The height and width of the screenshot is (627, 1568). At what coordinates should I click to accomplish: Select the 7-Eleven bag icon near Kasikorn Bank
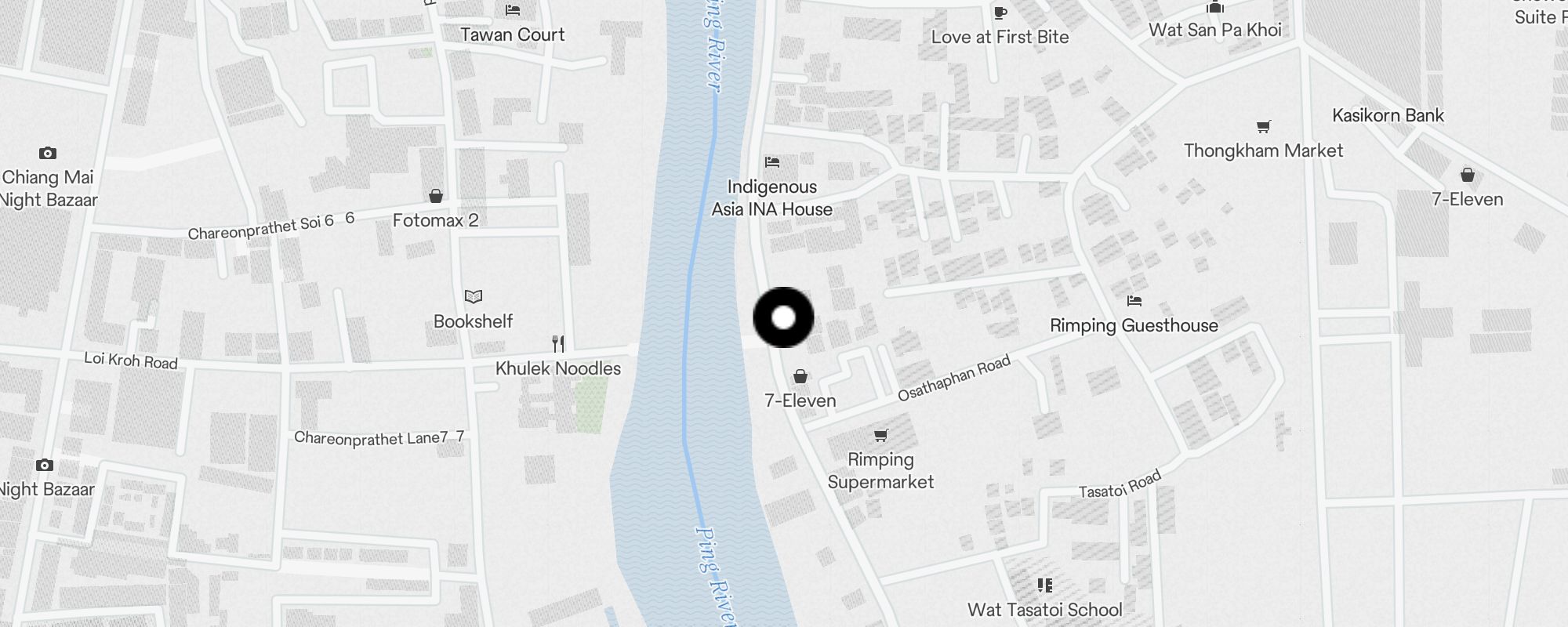click(x=1467, y=175)
